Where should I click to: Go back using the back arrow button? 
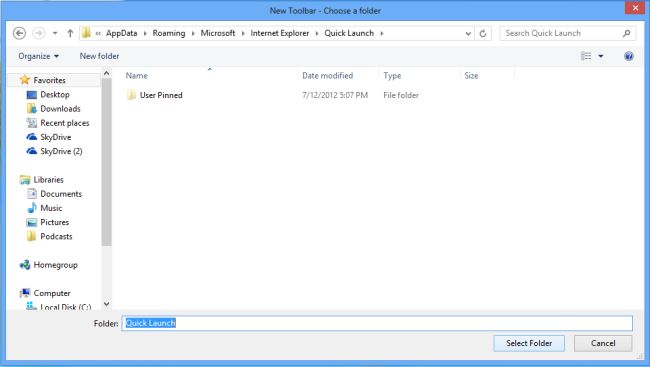(x=19, y=33)
